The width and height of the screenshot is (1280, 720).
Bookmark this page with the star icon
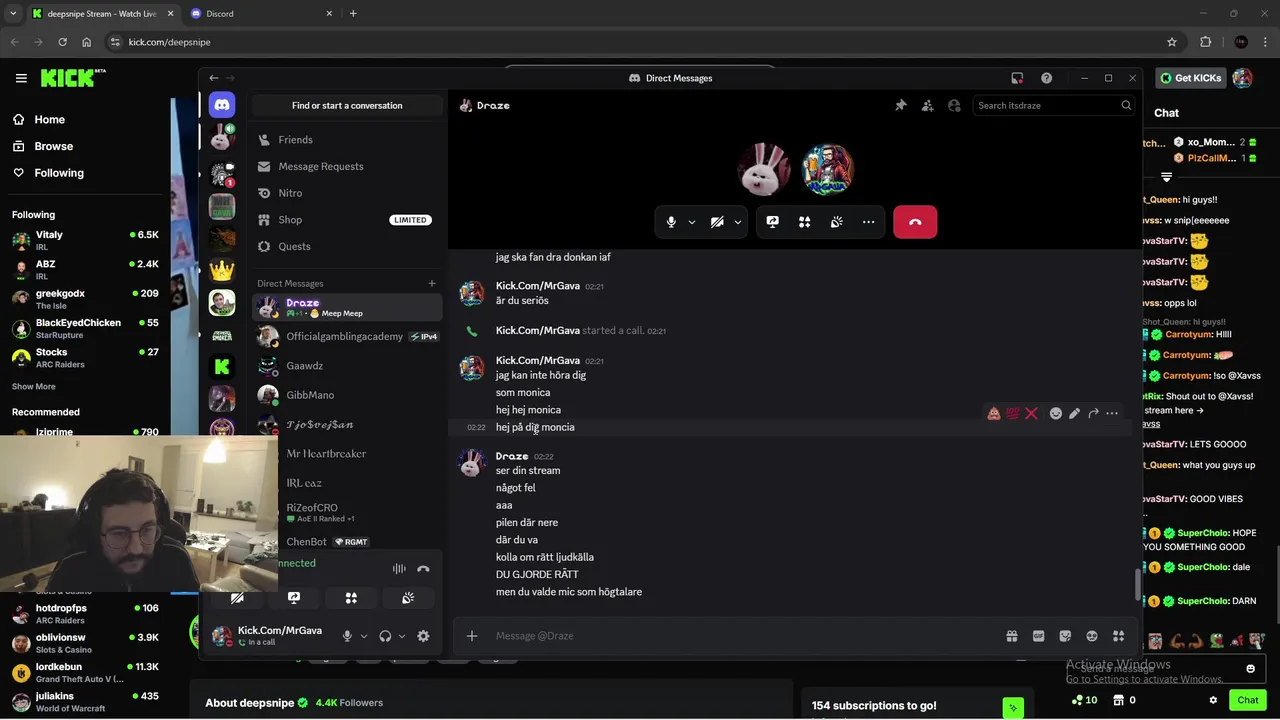tap(1172, 42)
